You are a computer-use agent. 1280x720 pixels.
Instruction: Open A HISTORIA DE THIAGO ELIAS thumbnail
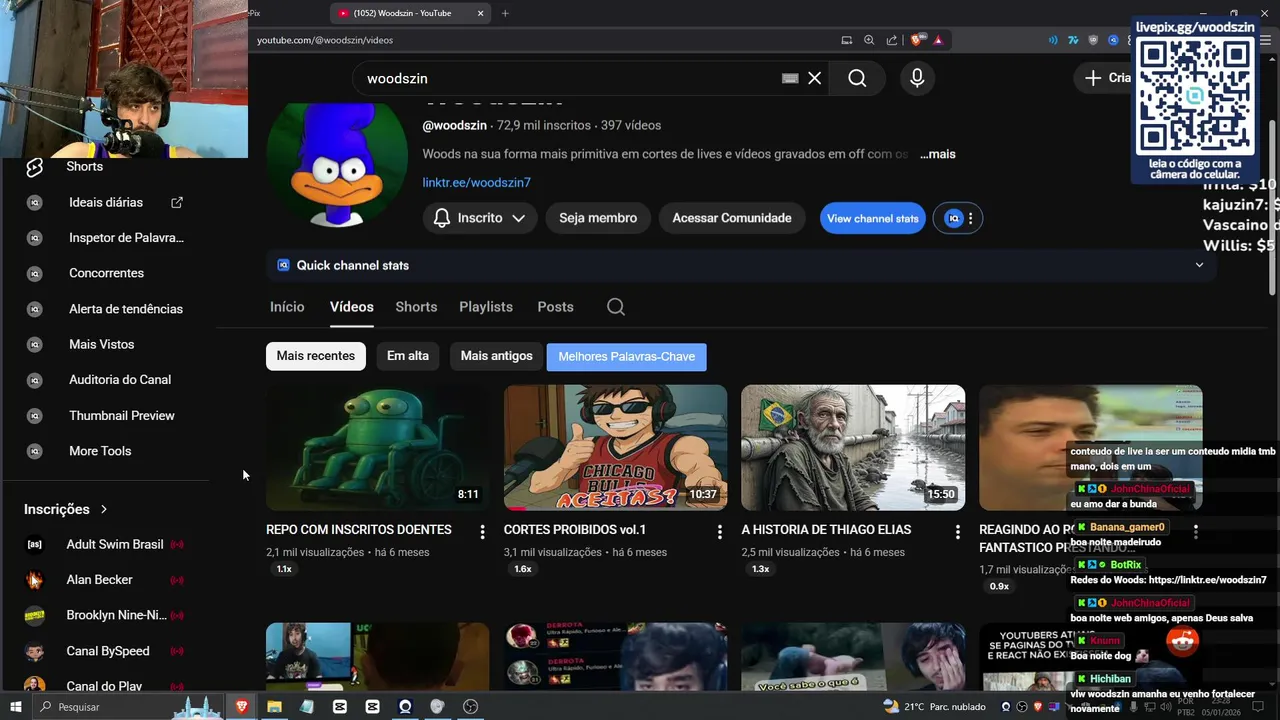click(x=853, y=448)
